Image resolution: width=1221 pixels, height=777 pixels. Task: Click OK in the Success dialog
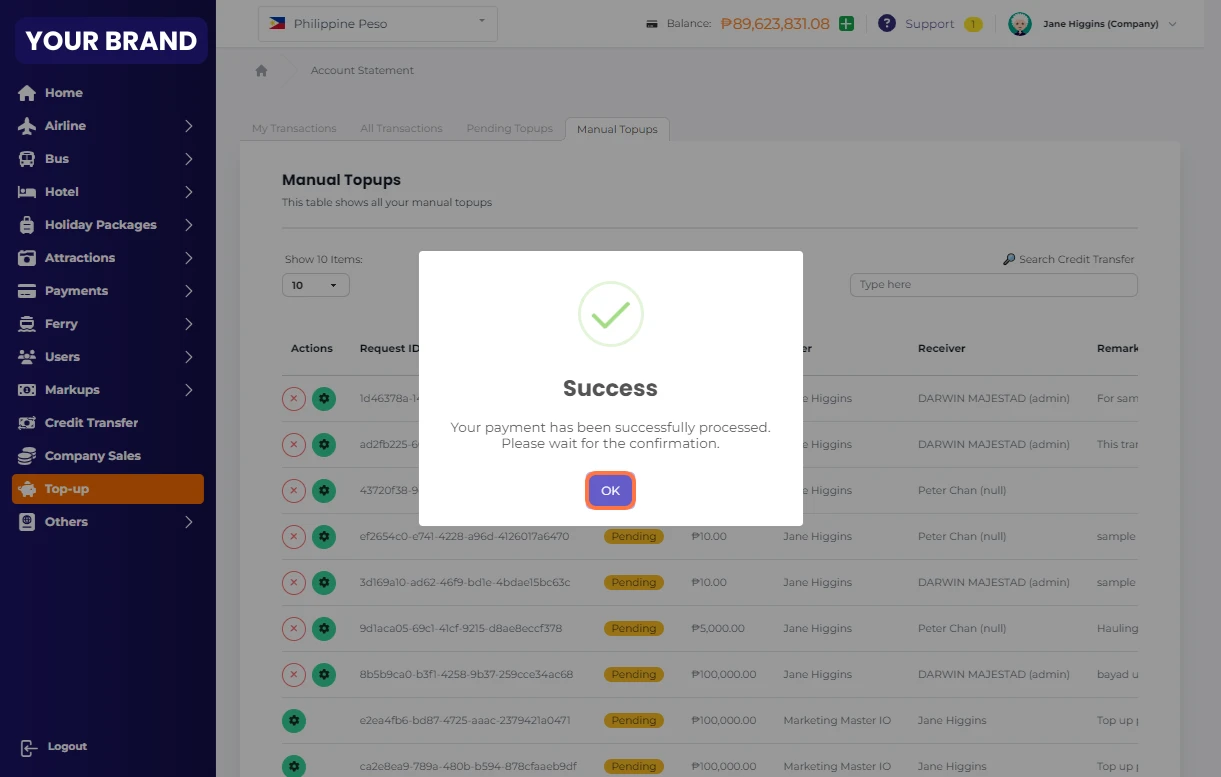pos(610,490)
